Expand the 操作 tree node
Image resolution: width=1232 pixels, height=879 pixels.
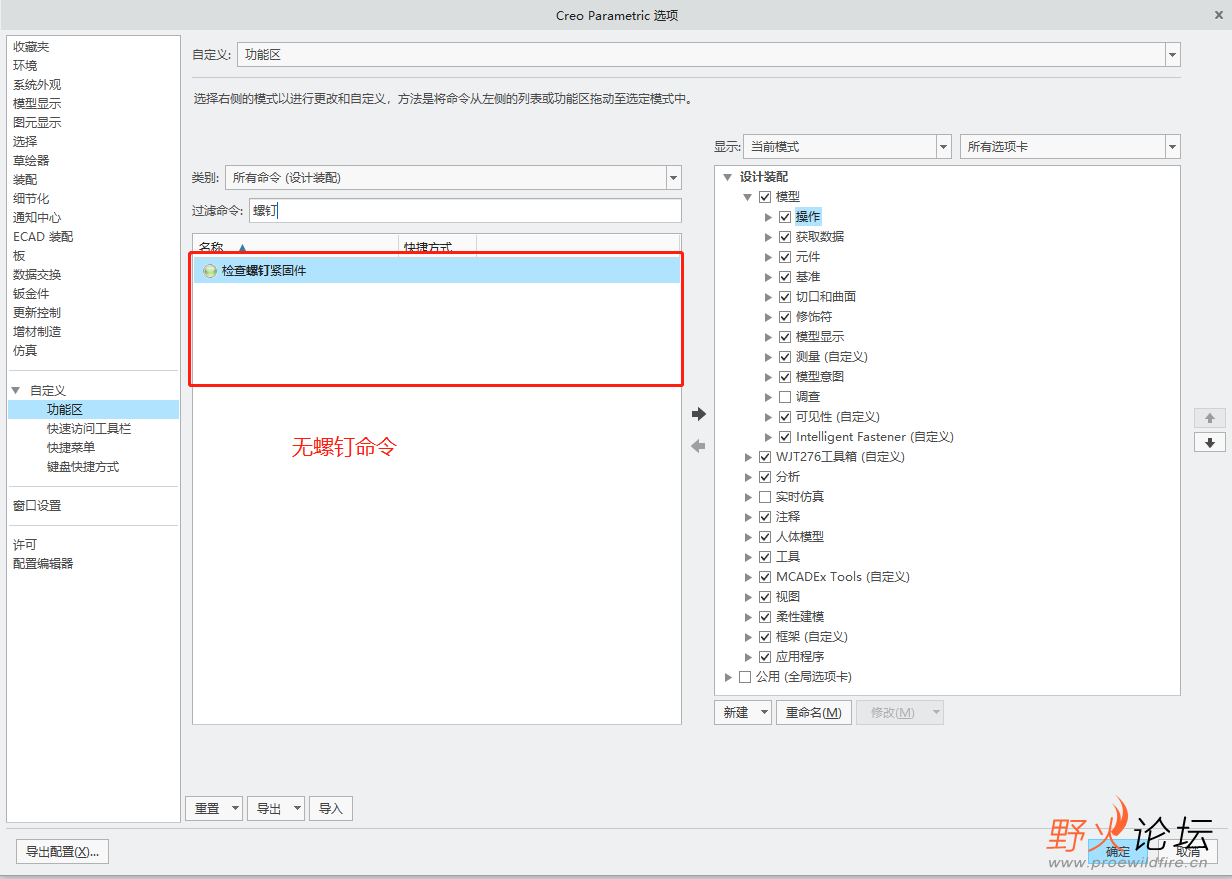(768, 217)
